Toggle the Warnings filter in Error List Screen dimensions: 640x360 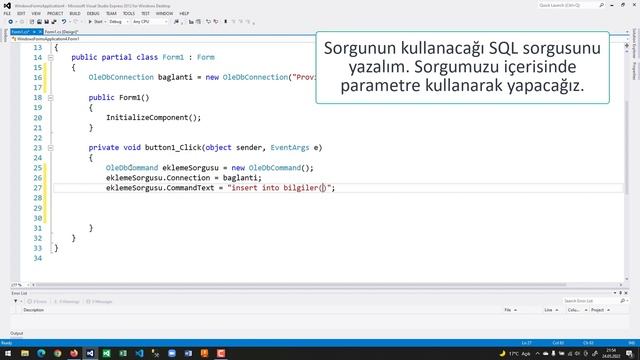coord(67,302)
